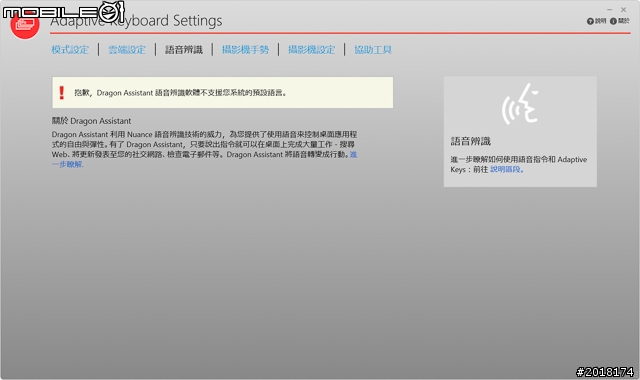640x380 pixels.
Task: Close the Adaptive Keyboard Settings window
Action: (623, 9)
